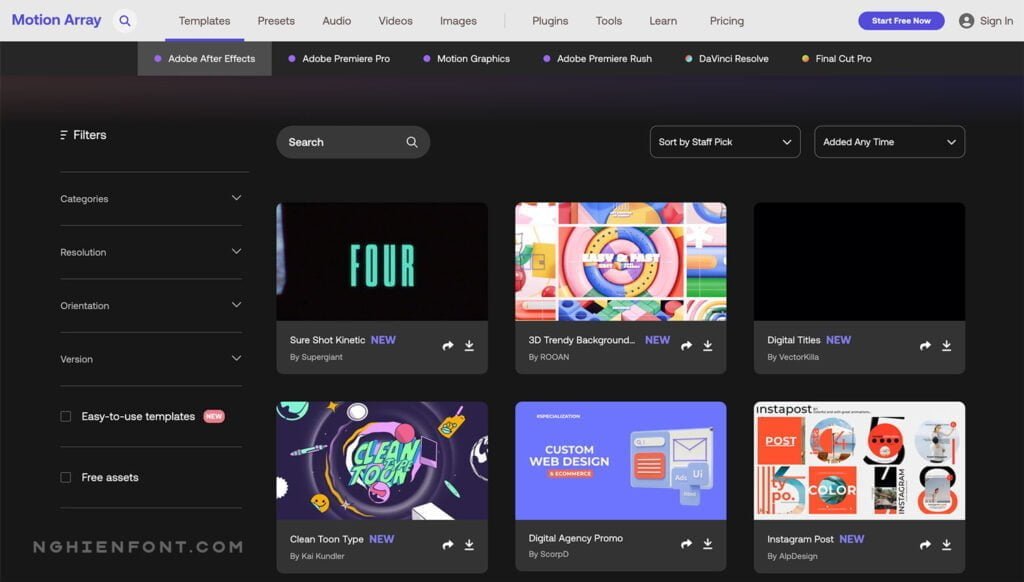
Task: Open the Pricing link
Action: pyautogui.click(x=726, y=21)
